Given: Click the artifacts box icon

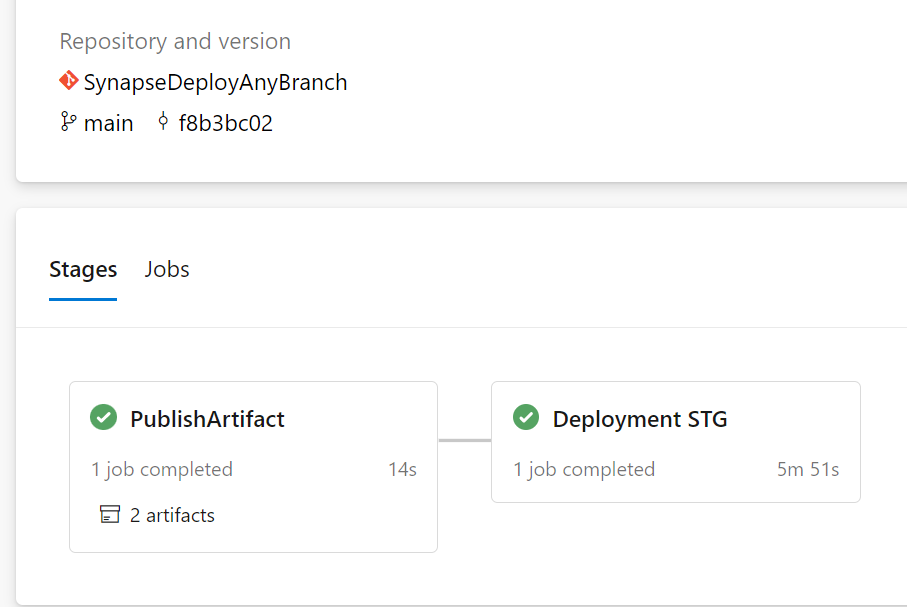Looking at the screenshot, I should point(110,514).
